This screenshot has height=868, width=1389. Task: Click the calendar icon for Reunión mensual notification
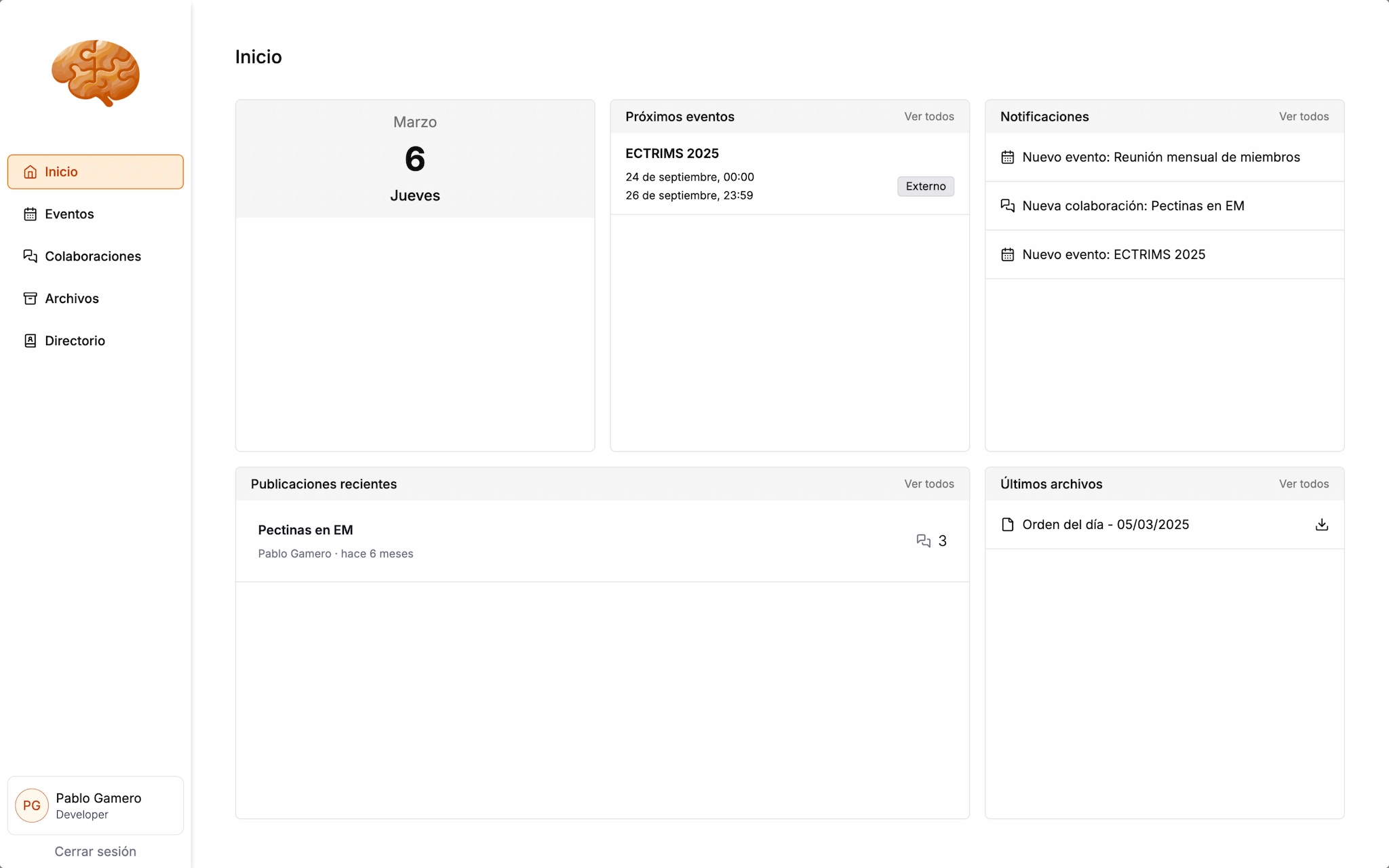pyautogui.click(x=1007, y=157)
